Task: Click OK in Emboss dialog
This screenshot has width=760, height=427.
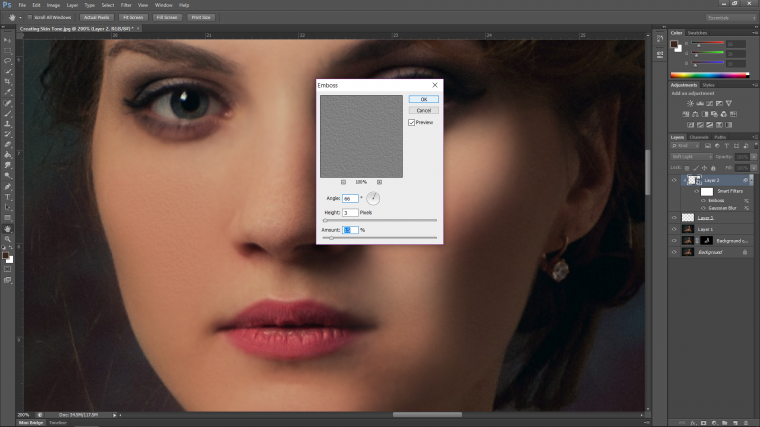Action: point(424,99)
